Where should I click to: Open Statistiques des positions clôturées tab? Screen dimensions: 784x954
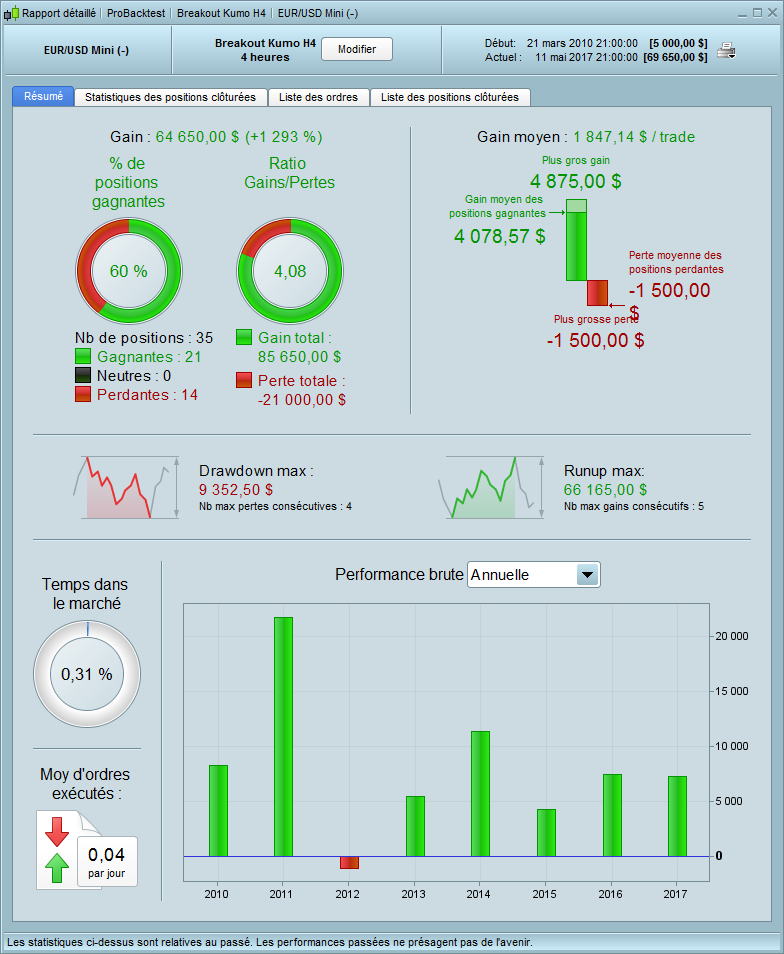170,97
